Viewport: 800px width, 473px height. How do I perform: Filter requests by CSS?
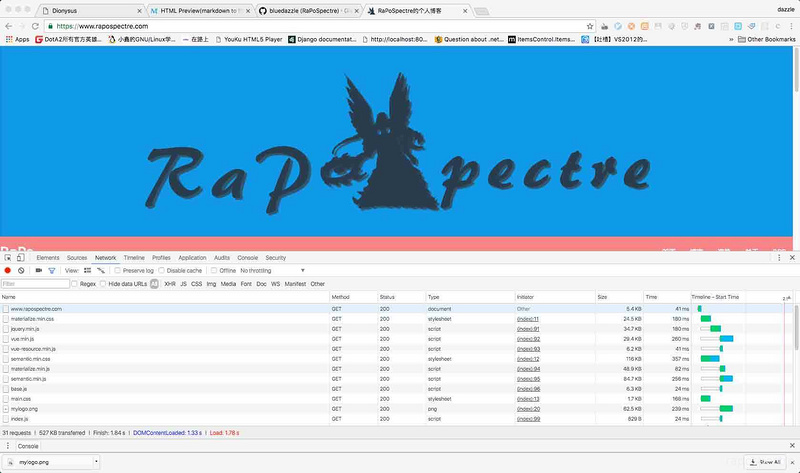coord(196,284)
